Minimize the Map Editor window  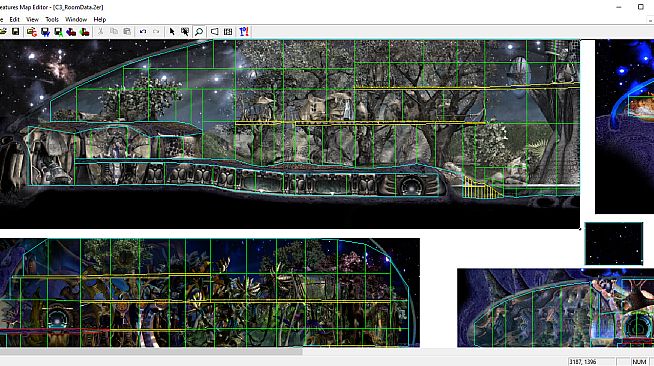[x=619, y=7]
